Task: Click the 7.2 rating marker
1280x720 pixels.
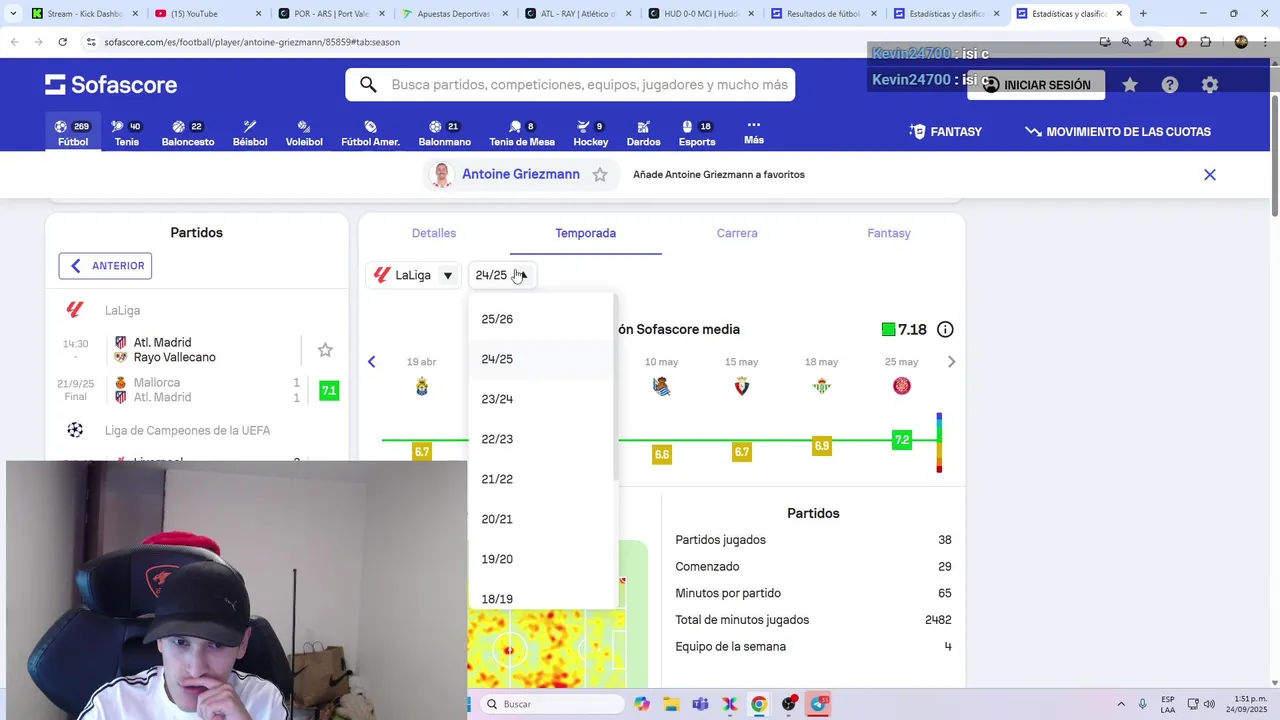Action: point(902,440)
